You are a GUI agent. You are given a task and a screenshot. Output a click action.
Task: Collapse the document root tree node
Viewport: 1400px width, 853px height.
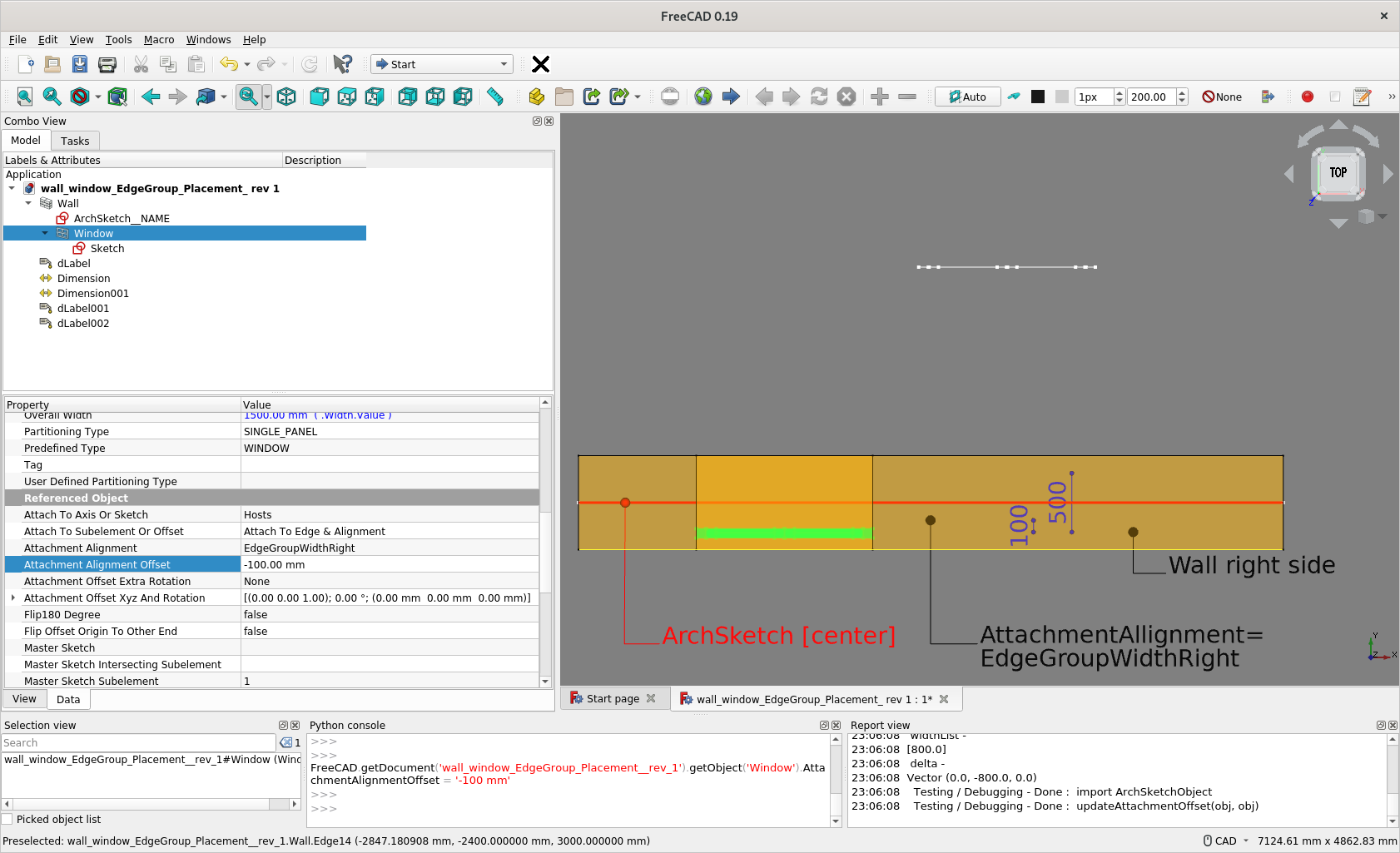pyautogui.click(x=12, y=188)
